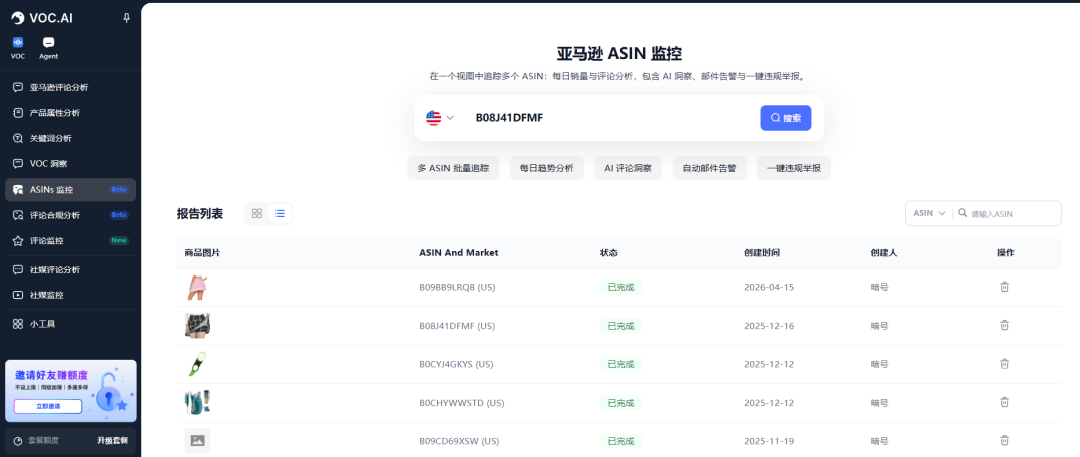The image size is (1080, 457).
Task: Click 升级套餐 upgrade plan link
Action: tap(112, 440)
